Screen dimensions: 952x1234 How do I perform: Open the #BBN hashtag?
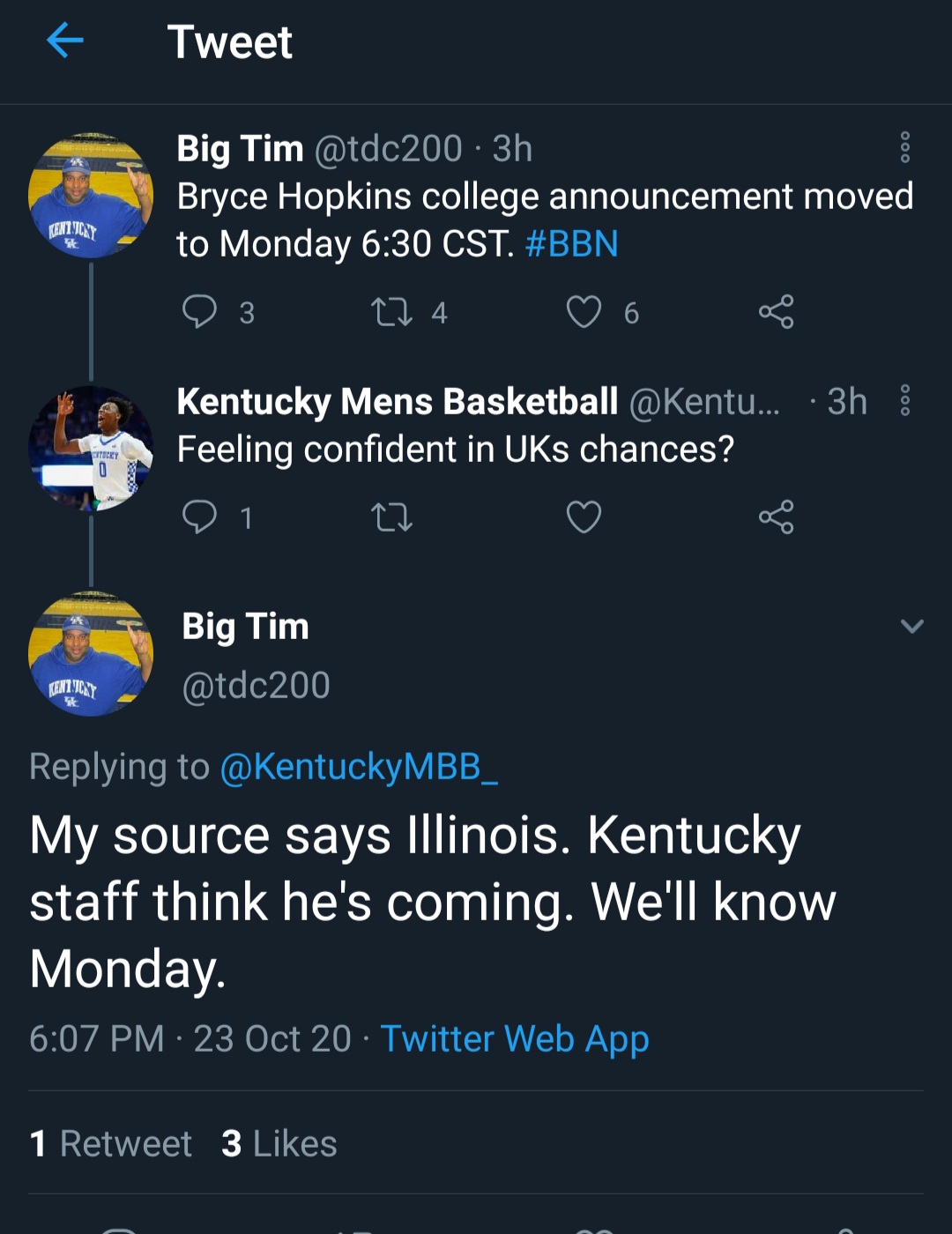point(571,244)
